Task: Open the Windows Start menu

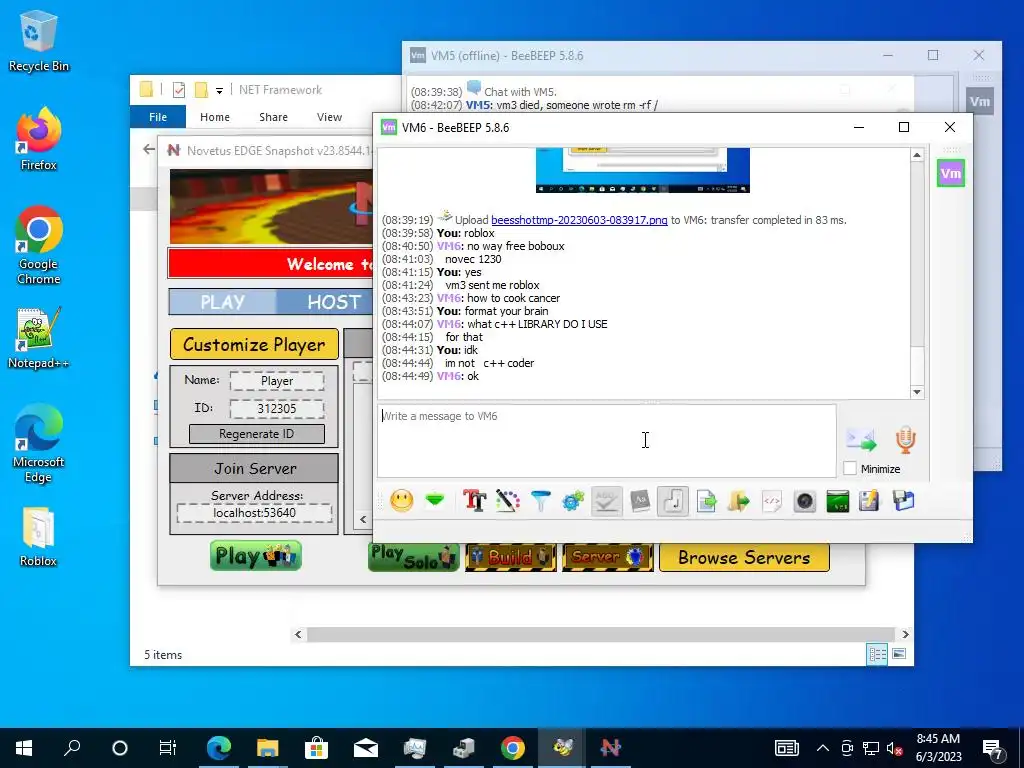Action: (24, 748)
